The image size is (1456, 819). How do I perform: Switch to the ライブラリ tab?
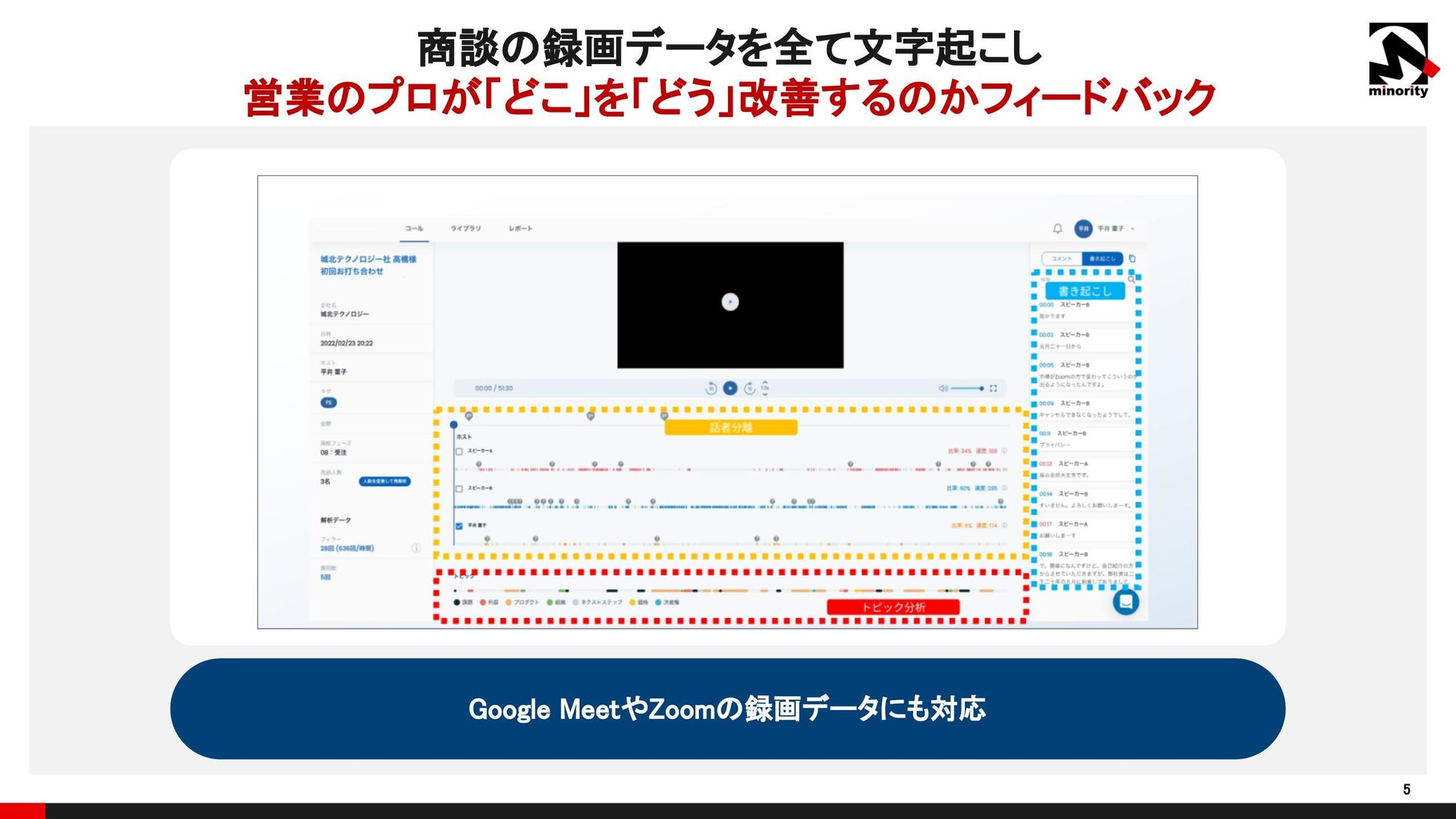[x=465, y=228]
